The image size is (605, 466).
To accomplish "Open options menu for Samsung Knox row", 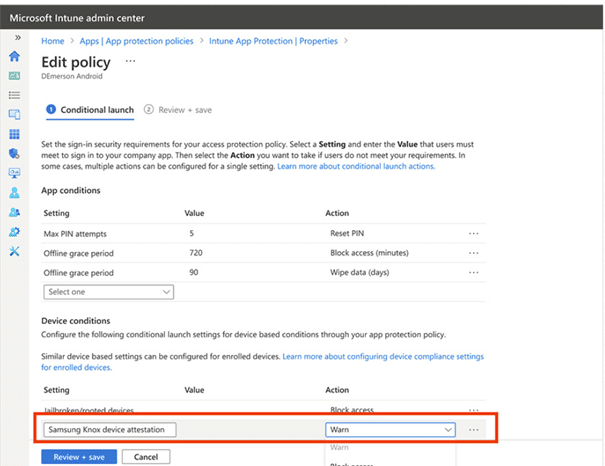I will click(x=473, y=429).
